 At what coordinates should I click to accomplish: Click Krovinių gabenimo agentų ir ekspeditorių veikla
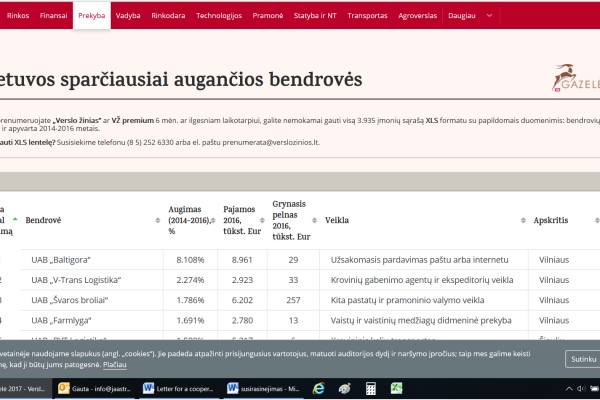coord(422,280)
